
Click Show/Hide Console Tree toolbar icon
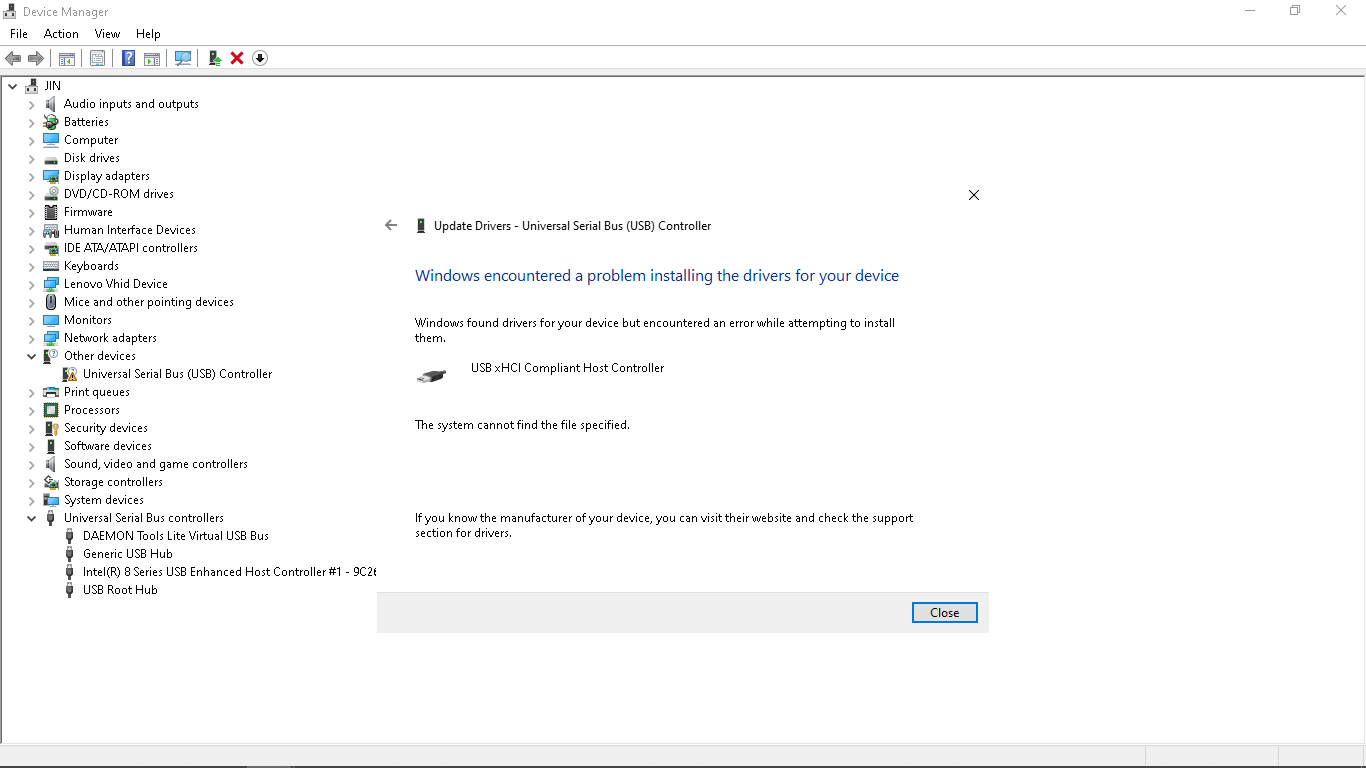(x=67, y=58)
